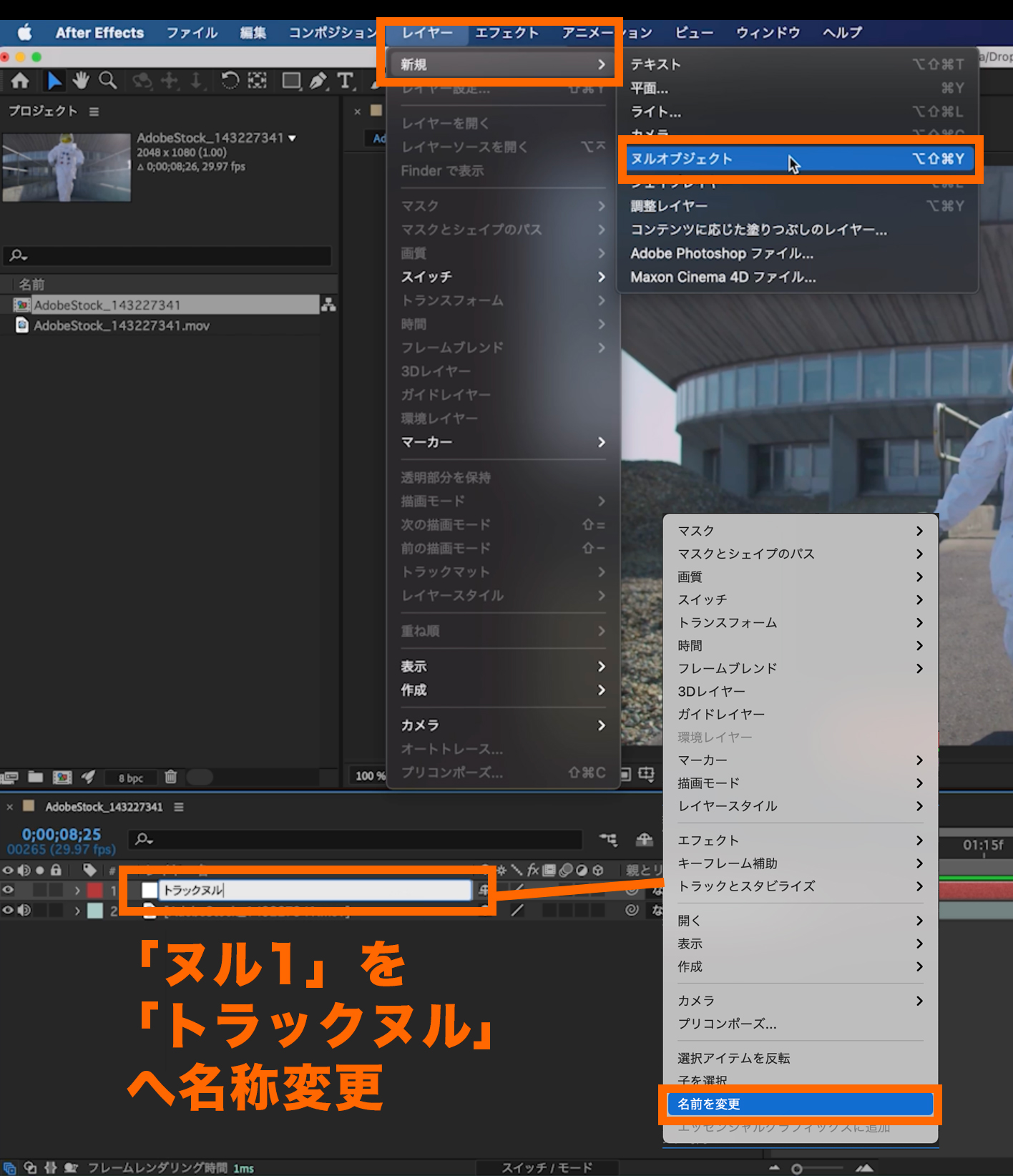The image size is (1013, 1176).
Task: Delete selected project item with trash icon
Action: point(170,777)
